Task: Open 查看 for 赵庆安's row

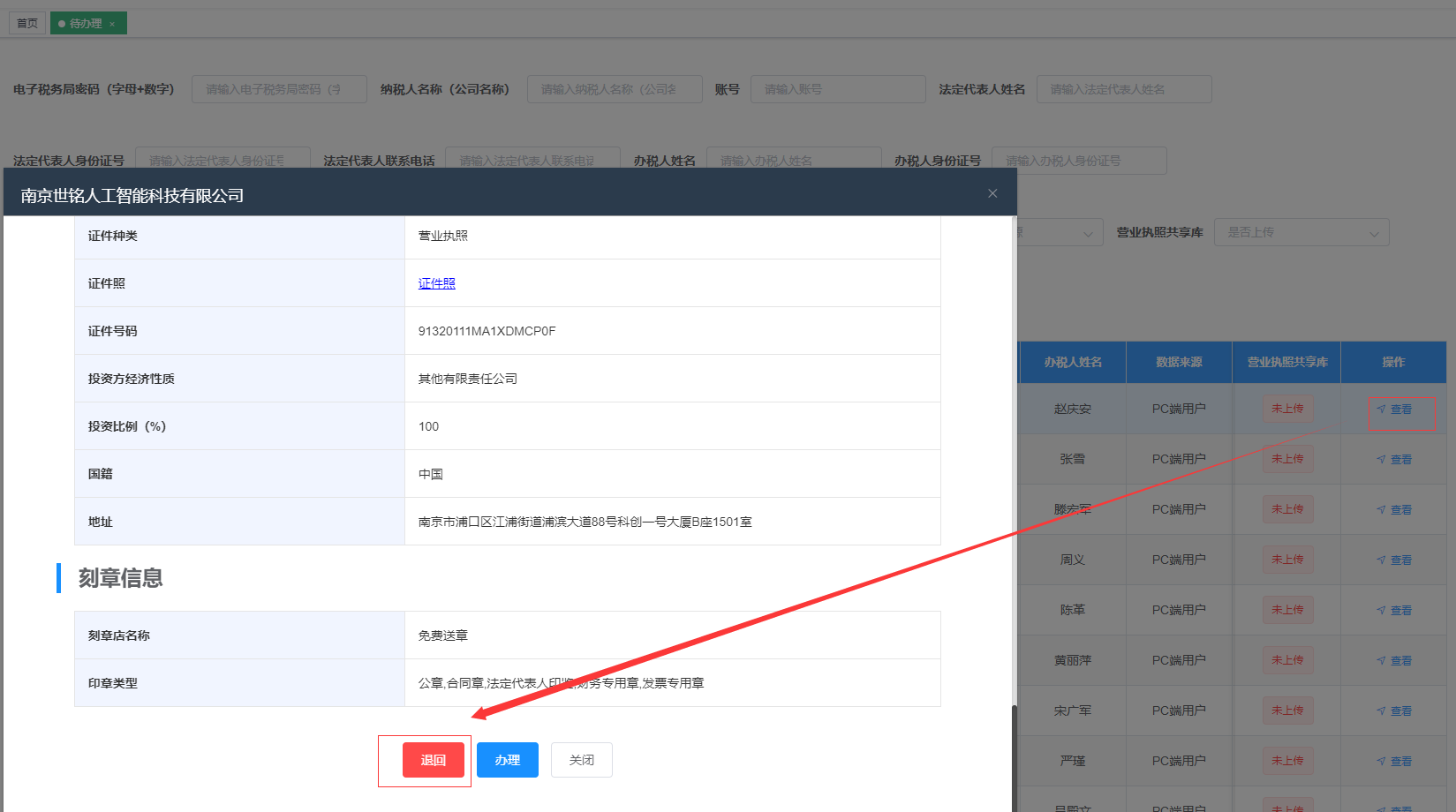Action: point(1394,410)
